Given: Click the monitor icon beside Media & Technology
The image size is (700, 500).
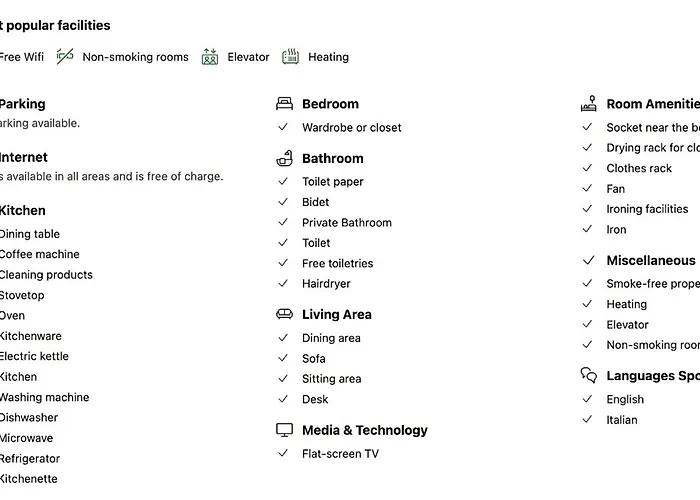Looking at the screenshot, I should [284, 430].
